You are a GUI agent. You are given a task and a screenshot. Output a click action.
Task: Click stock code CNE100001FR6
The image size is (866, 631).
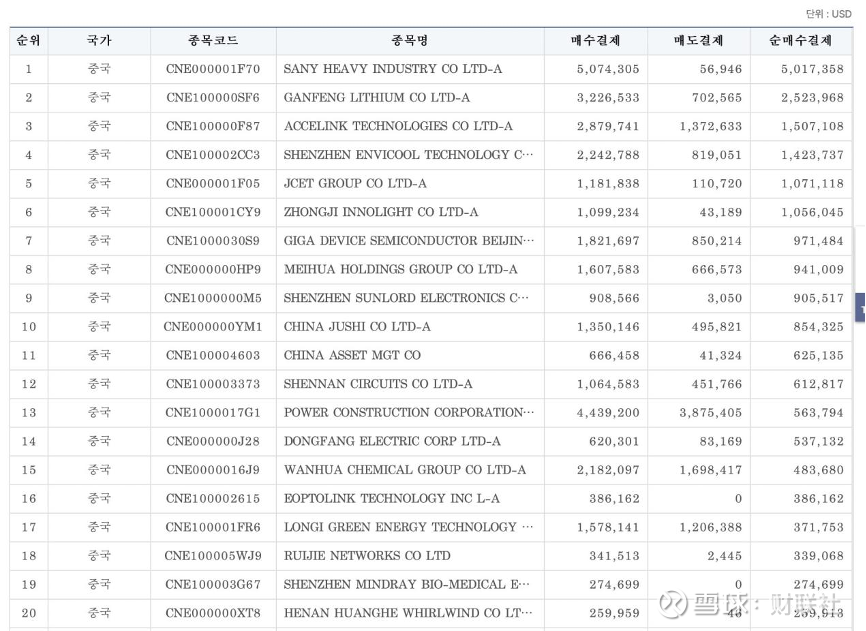click(213, 527)
